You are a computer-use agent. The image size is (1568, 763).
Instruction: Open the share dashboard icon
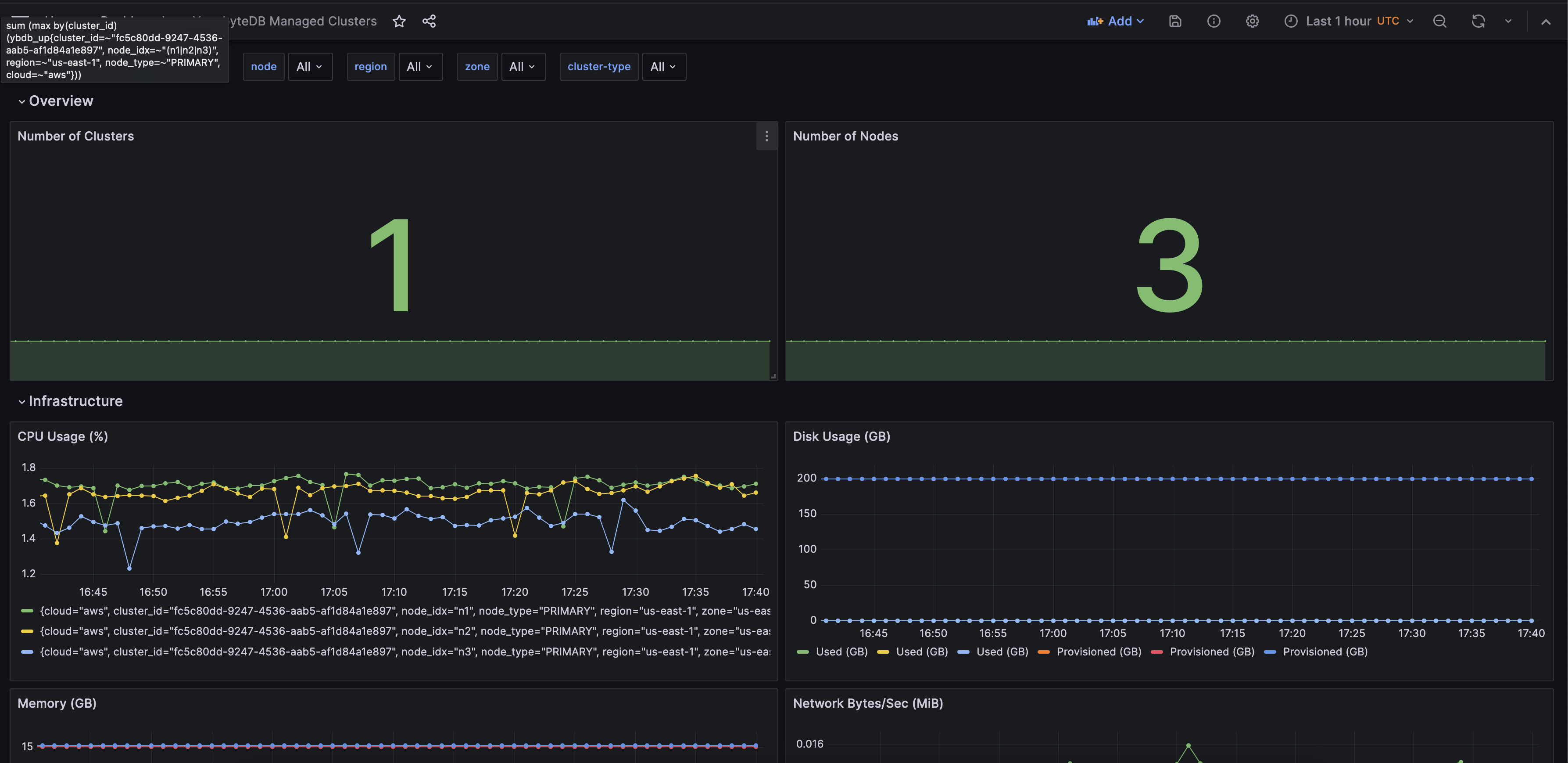point(429,22)
